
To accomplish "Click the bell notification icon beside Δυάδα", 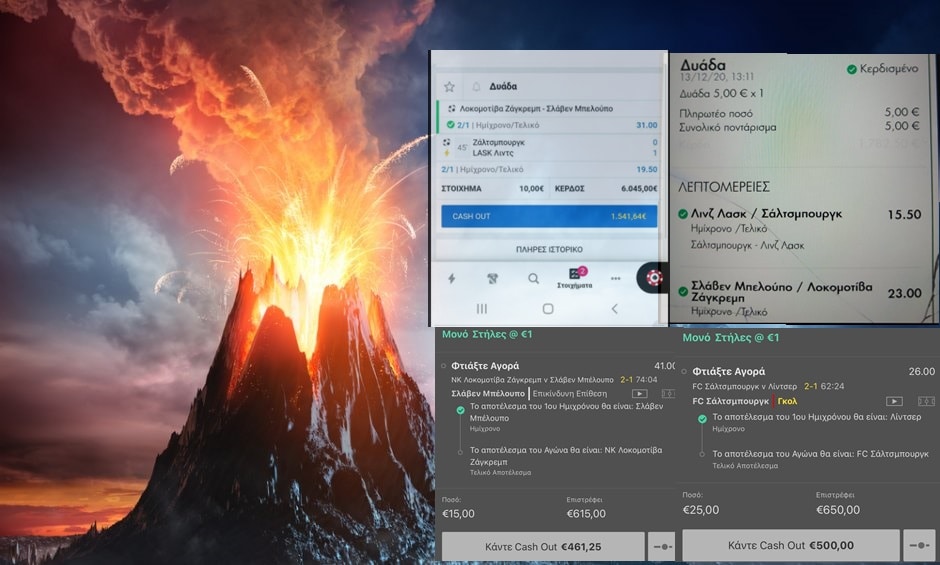I will tap(476, 87).
